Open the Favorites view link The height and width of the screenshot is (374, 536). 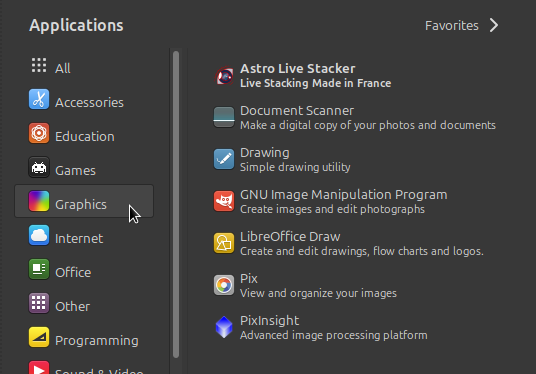coord(452,26)
